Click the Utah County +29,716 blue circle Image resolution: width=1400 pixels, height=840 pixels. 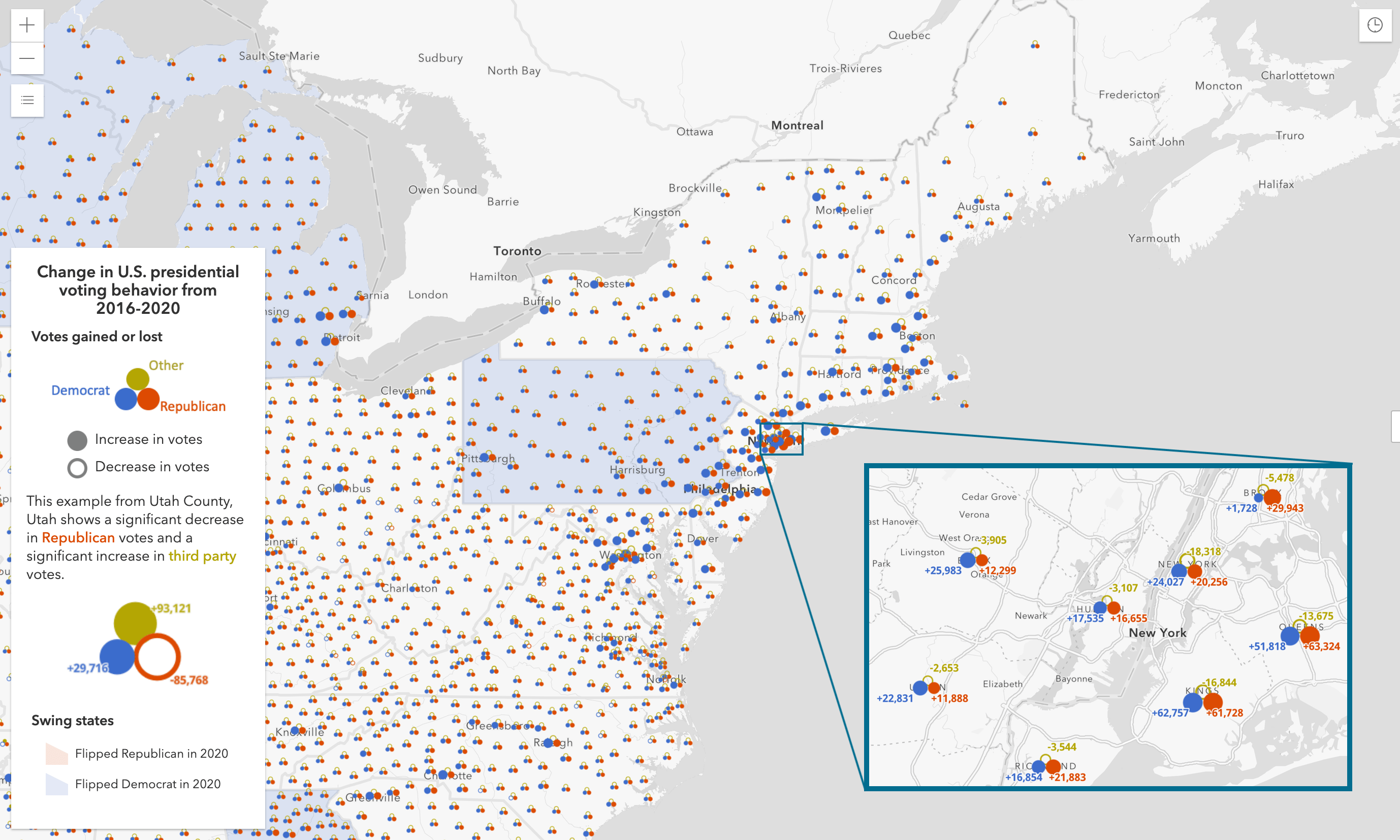[117, 657]
